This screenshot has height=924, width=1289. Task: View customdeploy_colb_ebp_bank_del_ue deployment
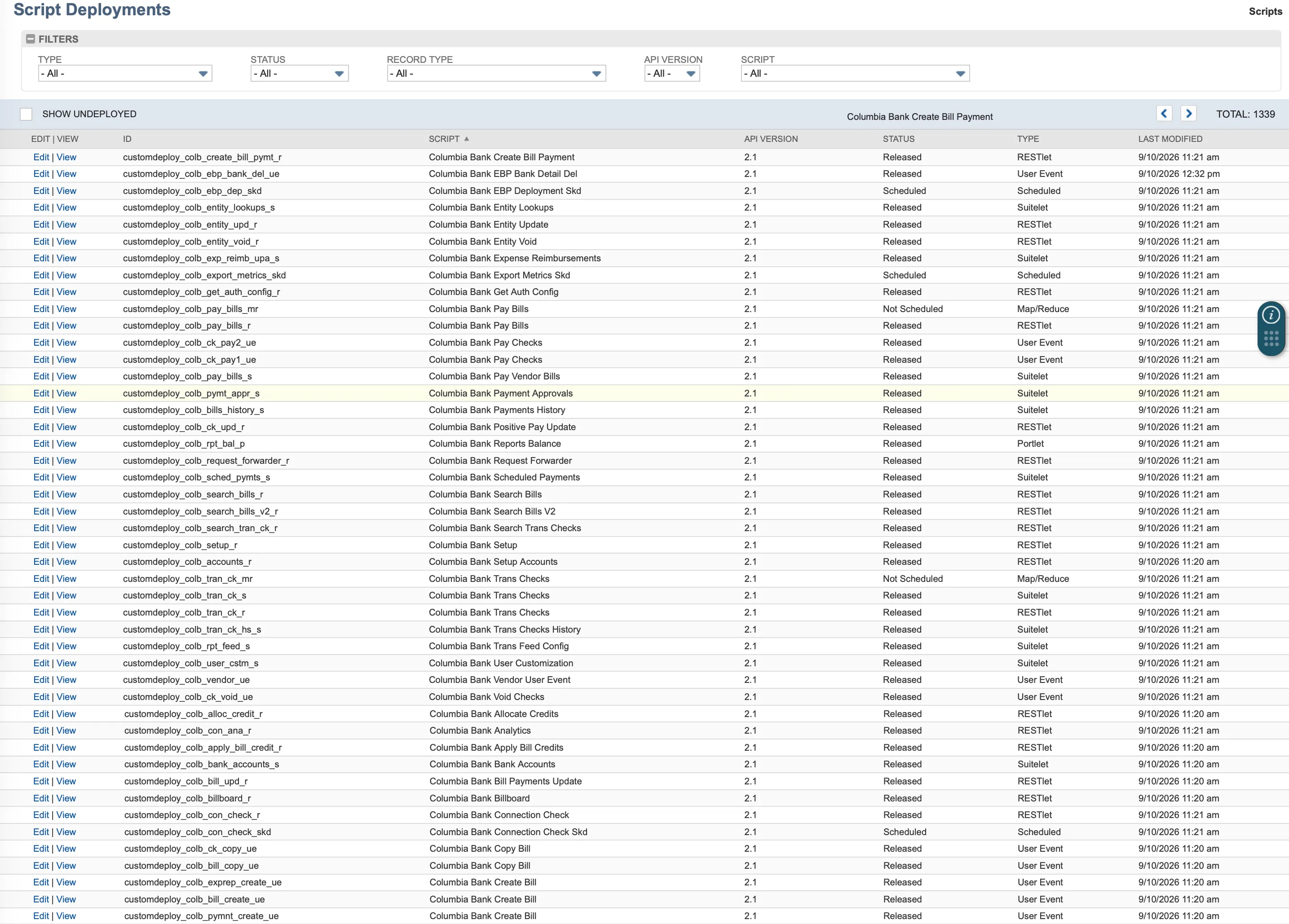point(66,174)
